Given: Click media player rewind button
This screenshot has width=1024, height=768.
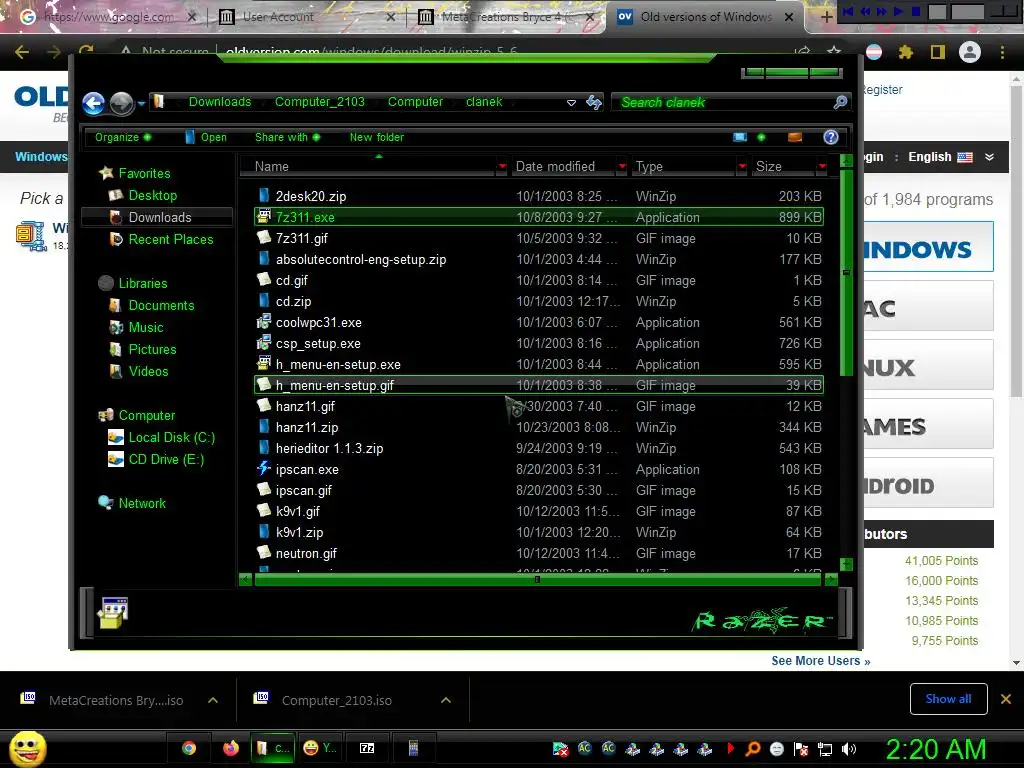Looking at the screenshot, I should [865, 11].
